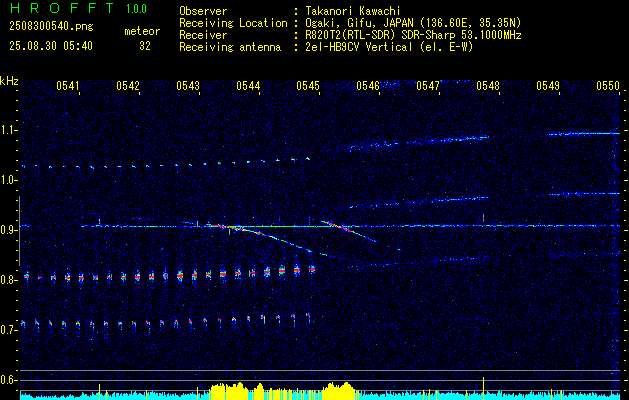Click the Receiver label
The image size is (629, 400).
pyautogui.click(x=203, y=35)
